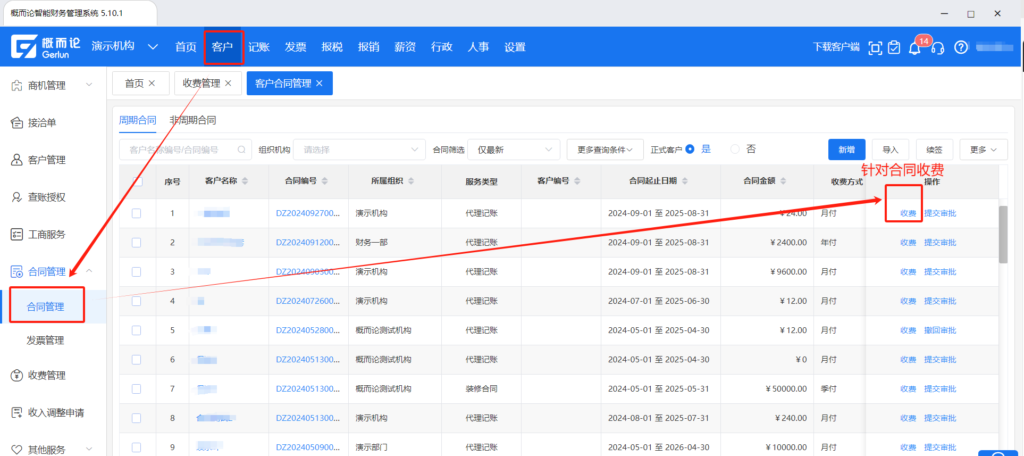This screenshot has width=1024, height=456.
Task: Open the 合同筛选 仅最新 dropdown
Action: pos(514,150)
